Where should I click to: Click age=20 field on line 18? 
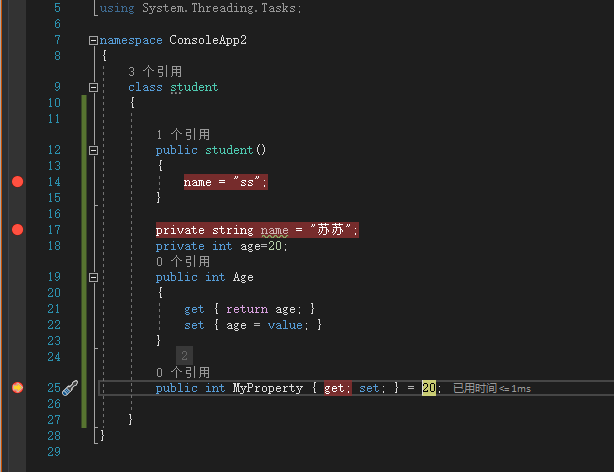264,246
